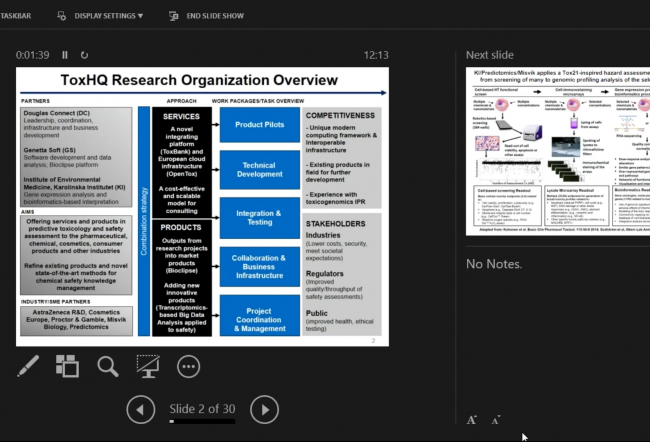This screenshot has height=442, width=650.
Task: Click the COMPETITIVENESS heading
Action: pos(340,116)
